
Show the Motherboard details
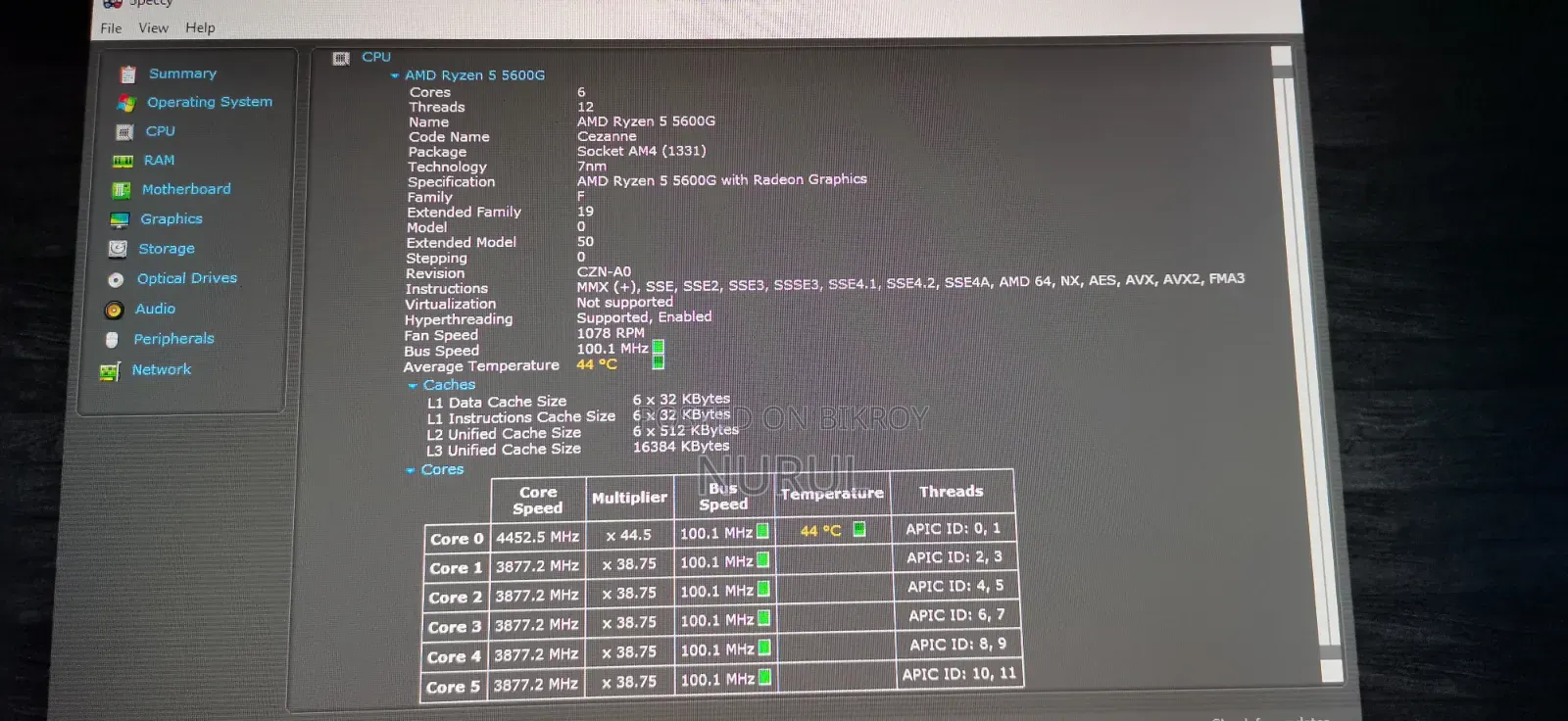[186, 189]
